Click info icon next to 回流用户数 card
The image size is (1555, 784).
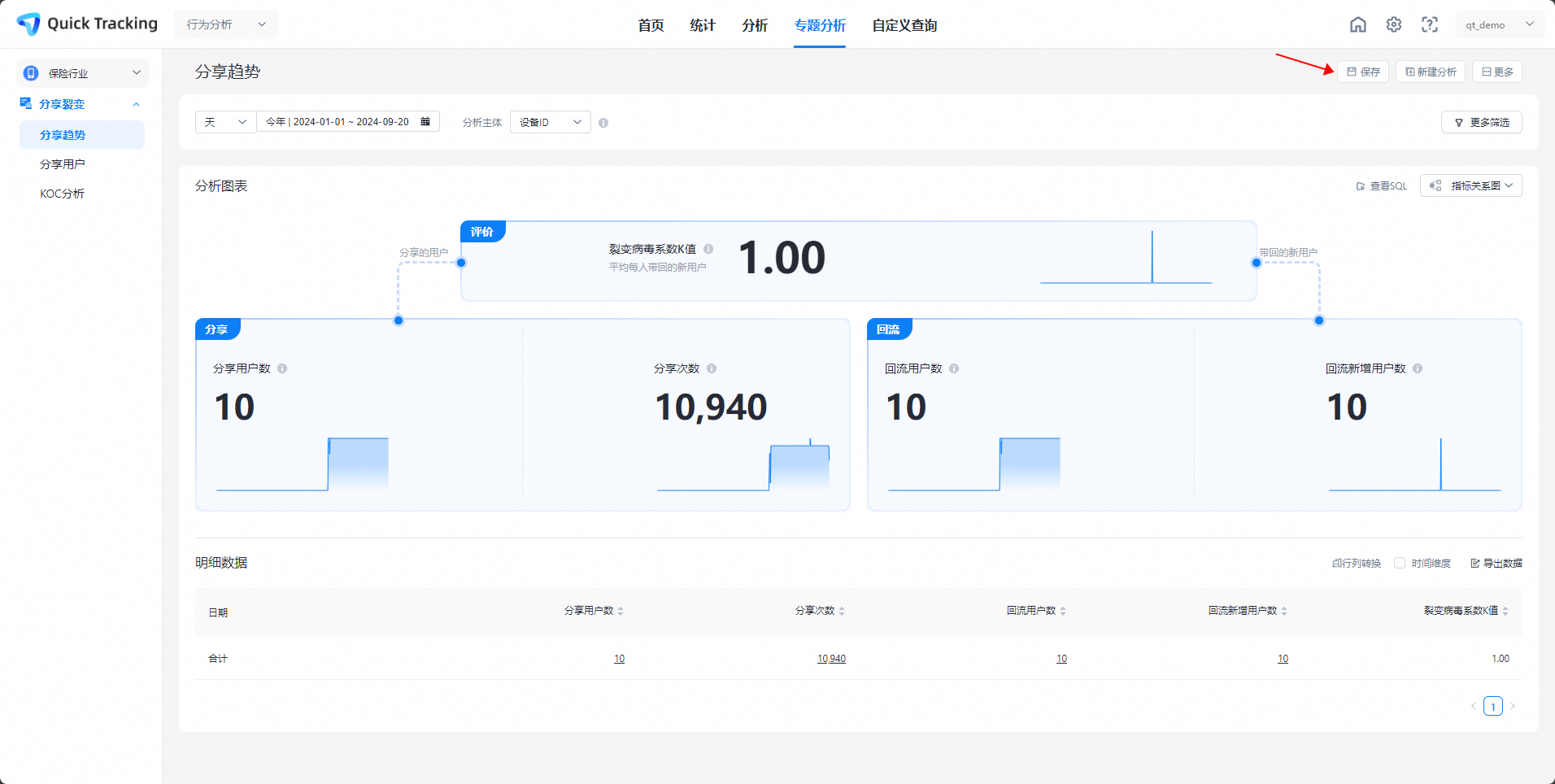(x=954, y=368)
